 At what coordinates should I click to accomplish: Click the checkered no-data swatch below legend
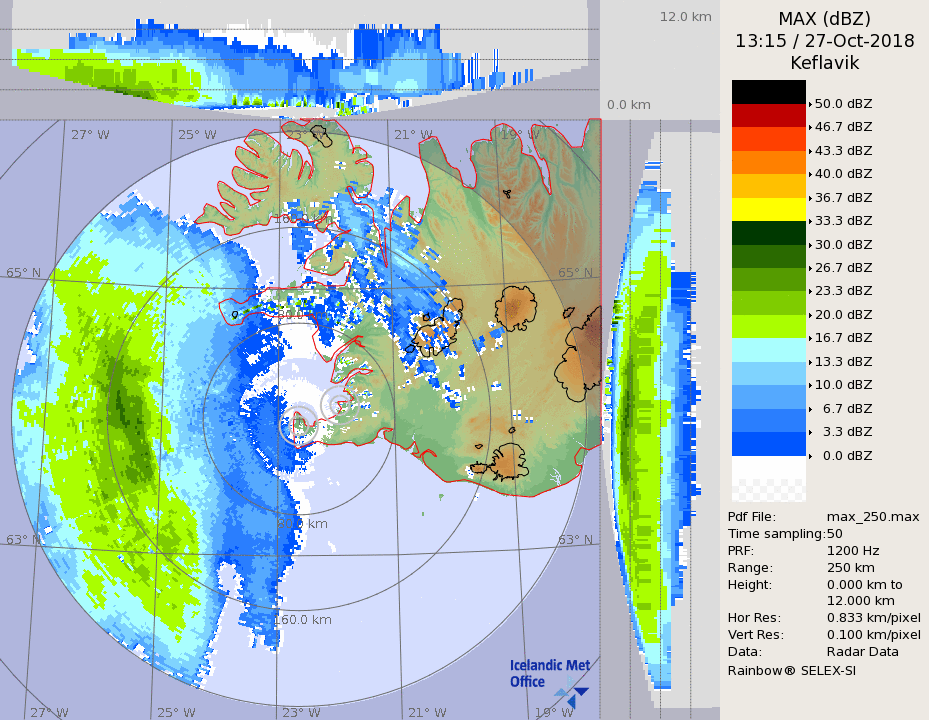click(768, 490)
